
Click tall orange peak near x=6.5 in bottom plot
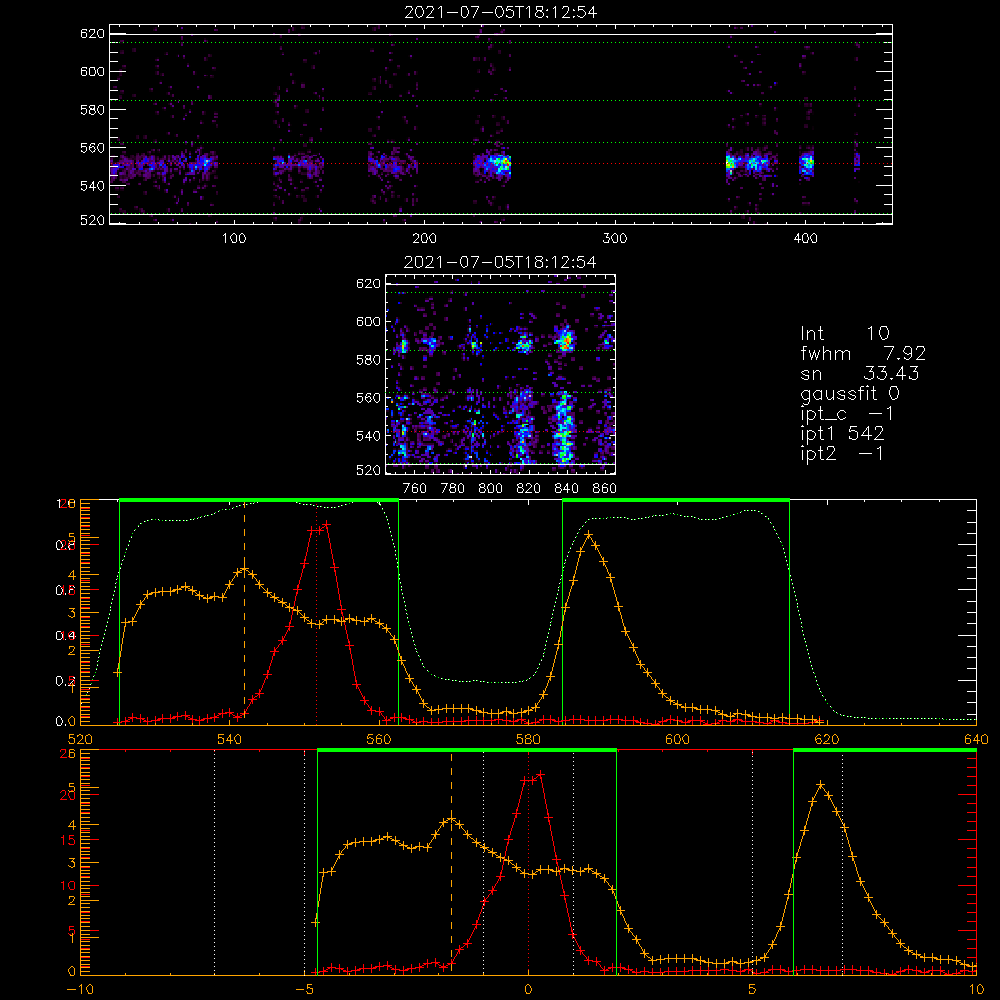click(821, 784)
